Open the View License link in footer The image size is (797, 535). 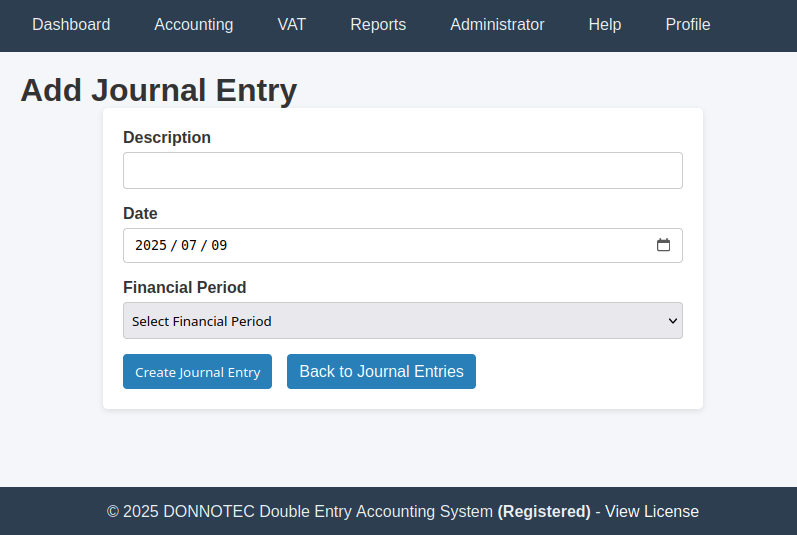[x=652, y=511]
